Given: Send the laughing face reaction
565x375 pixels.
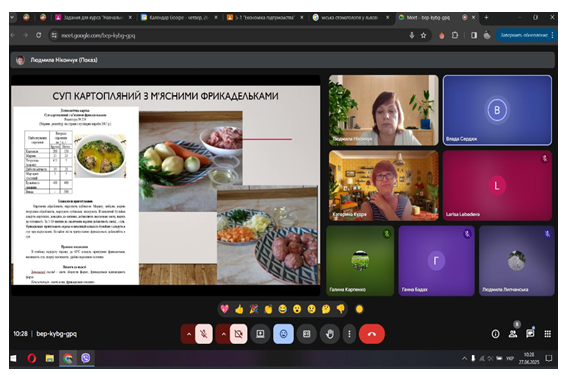Looking at the screenshot, I should [282, 309].
